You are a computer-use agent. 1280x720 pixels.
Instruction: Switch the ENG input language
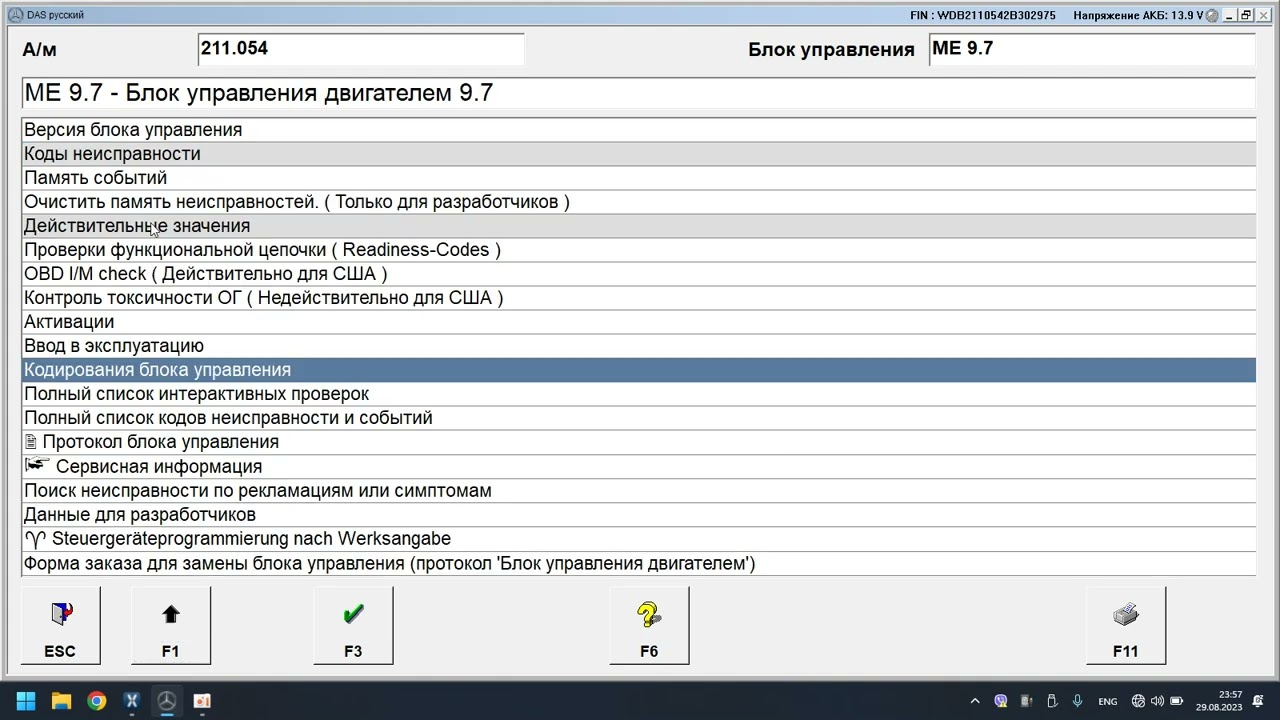1108,701
